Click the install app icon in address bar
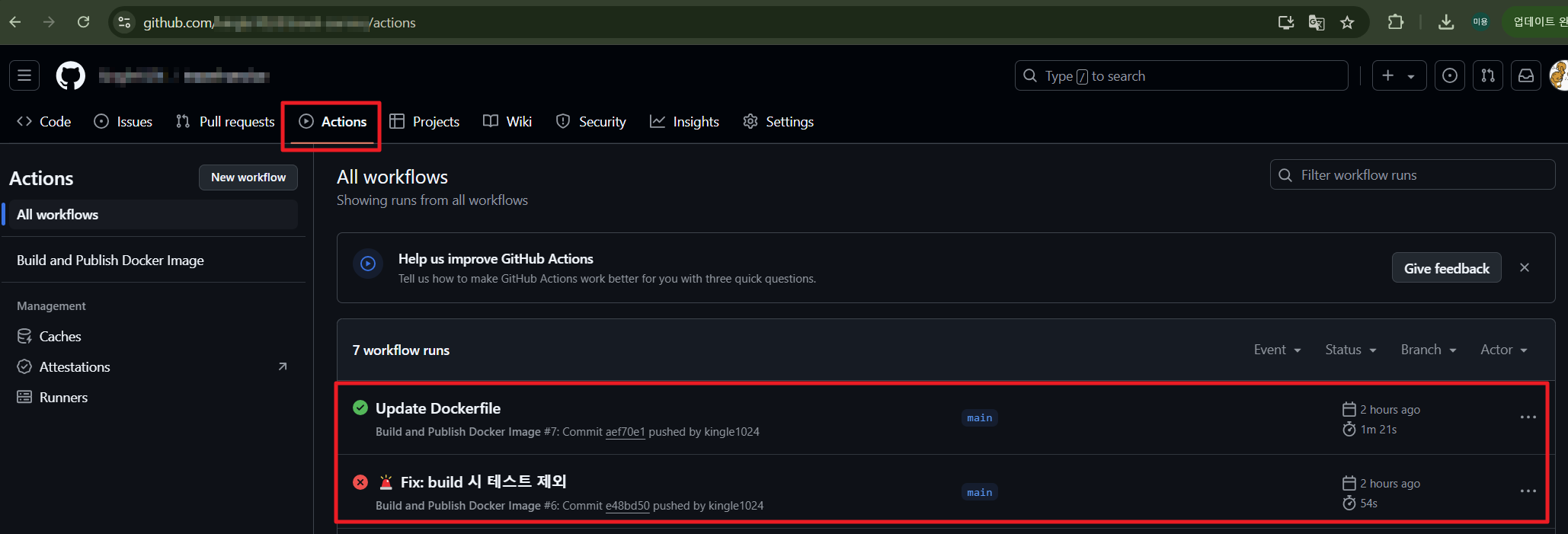Viewport: 1568px width, 534px height. click(x=1286, y=22)
